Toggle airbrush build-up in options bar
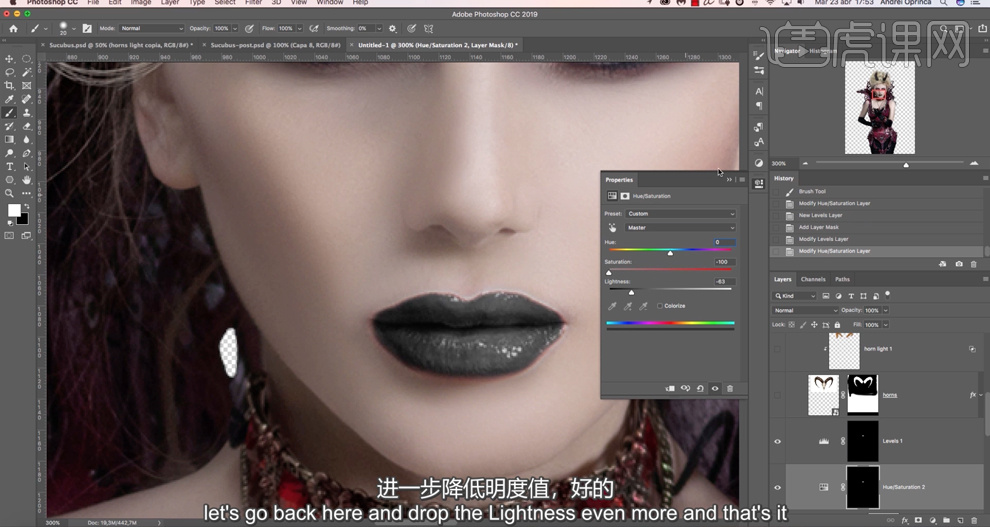 [x=314, y=28]
